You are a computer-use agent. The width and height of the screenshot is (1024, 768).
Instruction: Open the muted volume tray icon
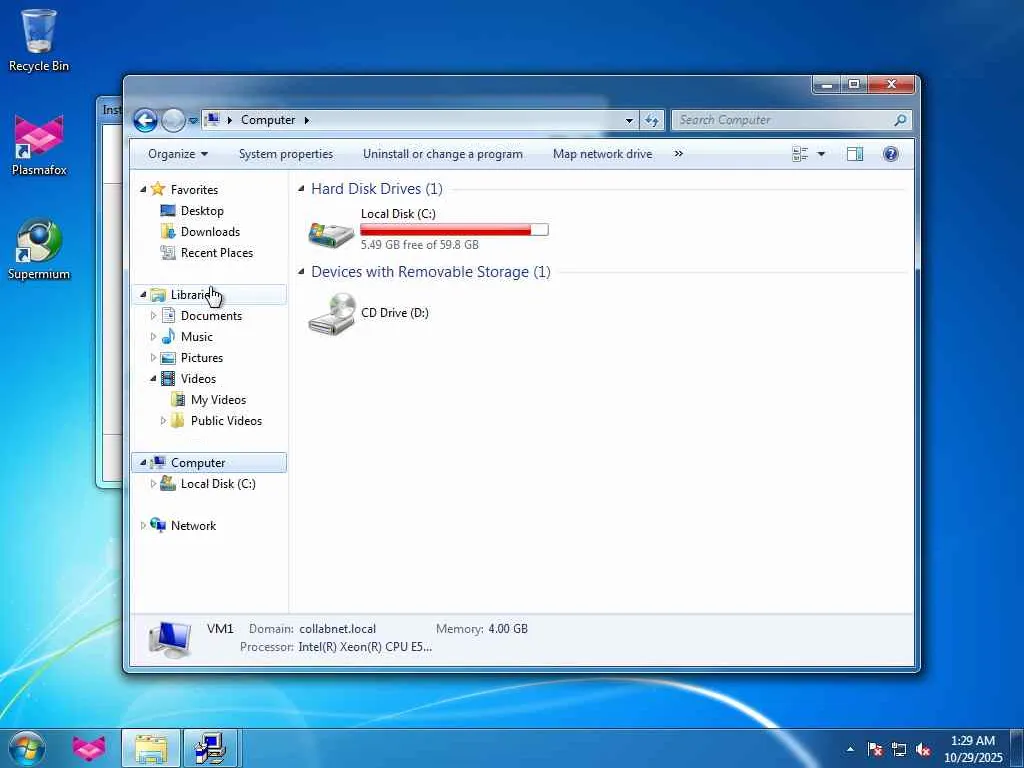pos(923,749)
